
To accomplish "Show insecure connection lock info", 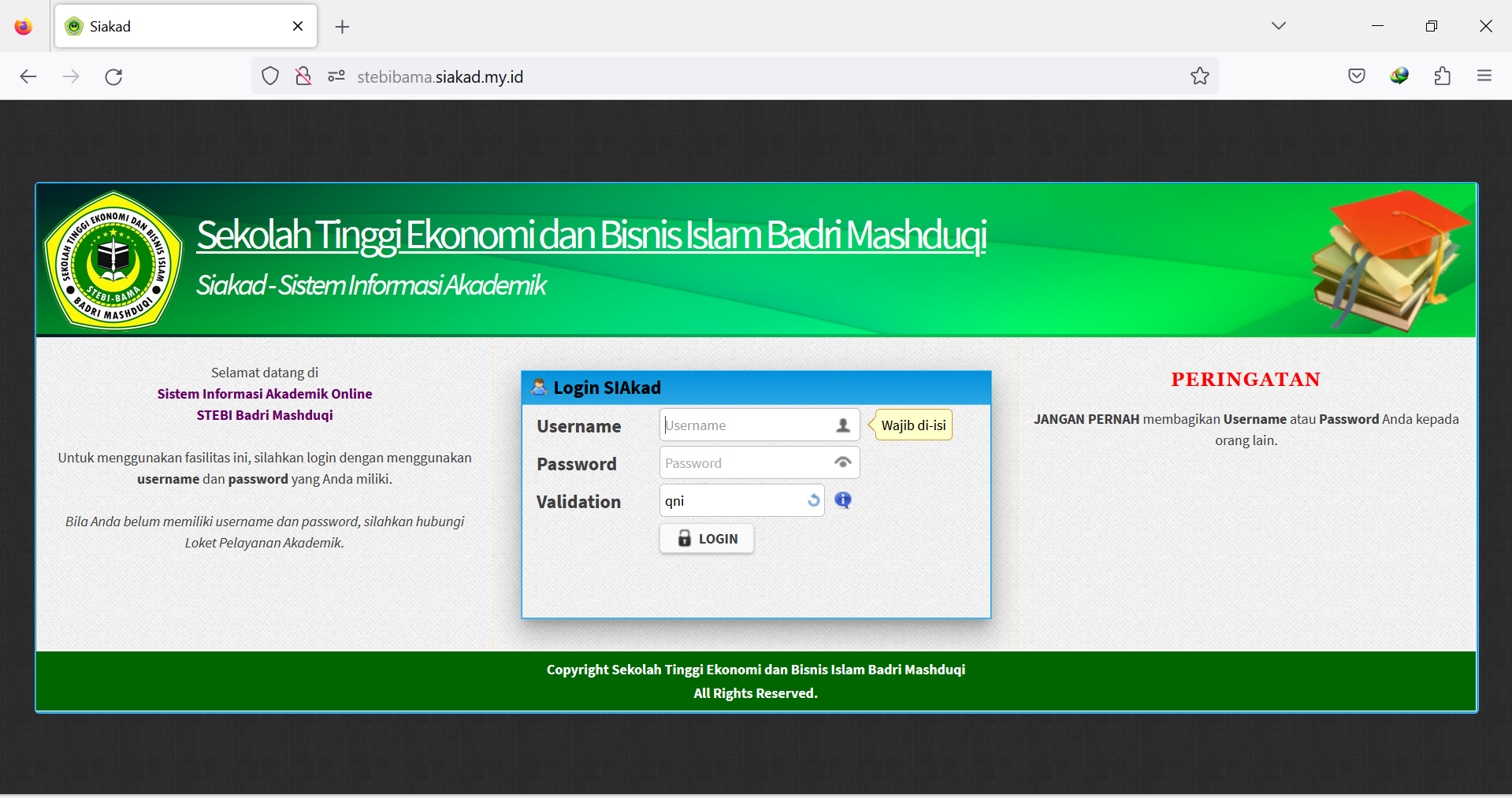I will 303,76.
